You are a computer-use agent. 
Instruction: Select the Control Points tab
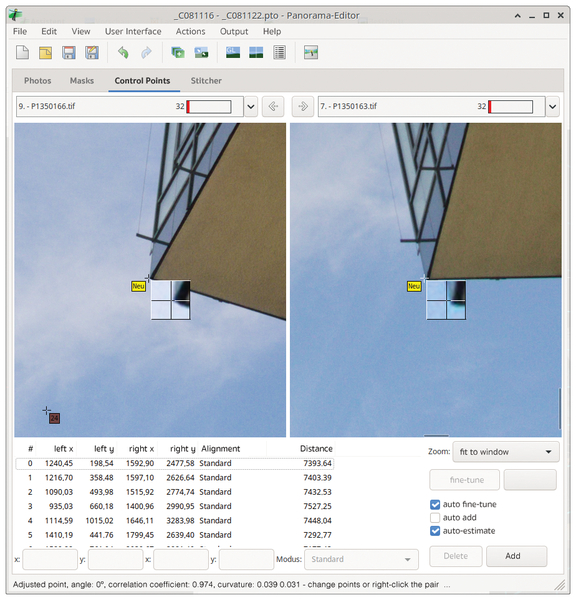(x=142, y=81)
